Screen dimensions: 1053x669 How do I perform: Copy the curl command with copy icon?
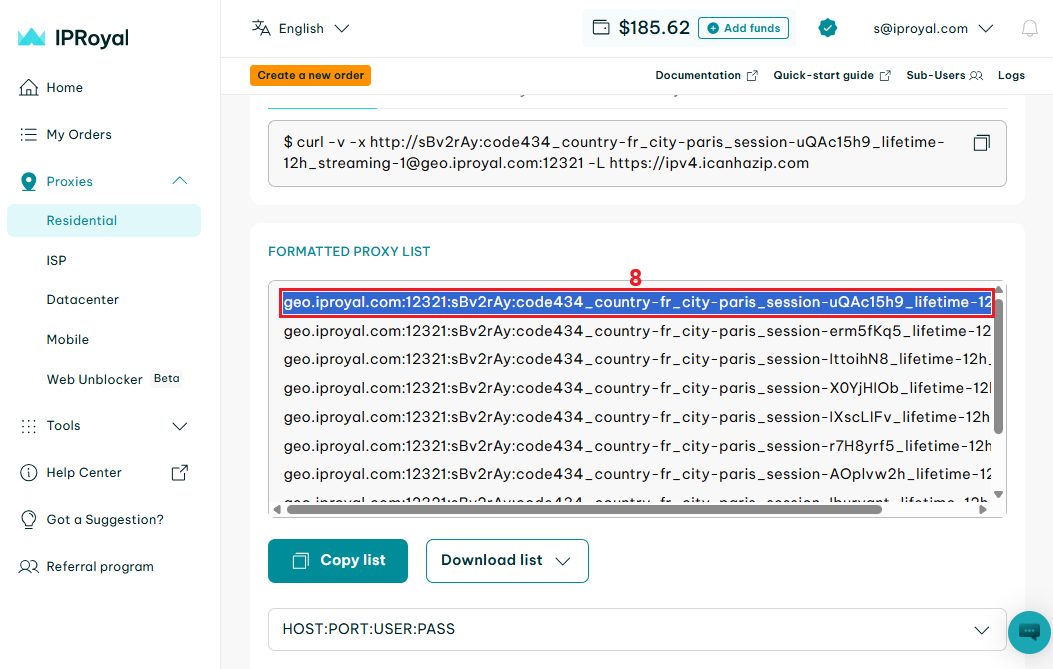pos(981,143)
